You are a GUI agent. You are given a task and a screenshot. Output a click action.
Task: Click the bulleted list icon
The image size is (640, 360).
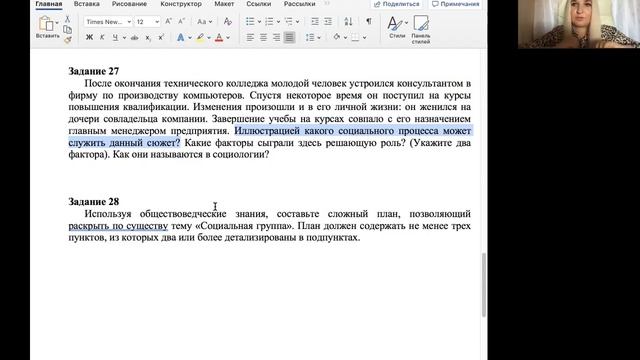pyautogui.click(x=250, y=21)
